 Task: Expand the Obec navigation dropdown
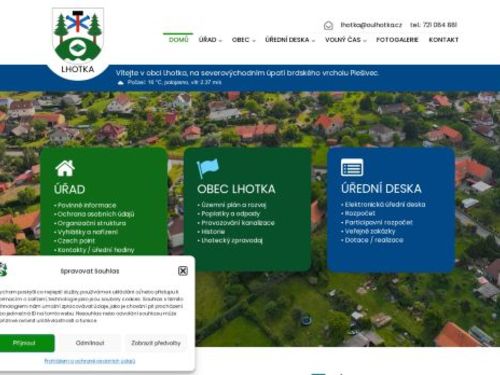(243, 40)
